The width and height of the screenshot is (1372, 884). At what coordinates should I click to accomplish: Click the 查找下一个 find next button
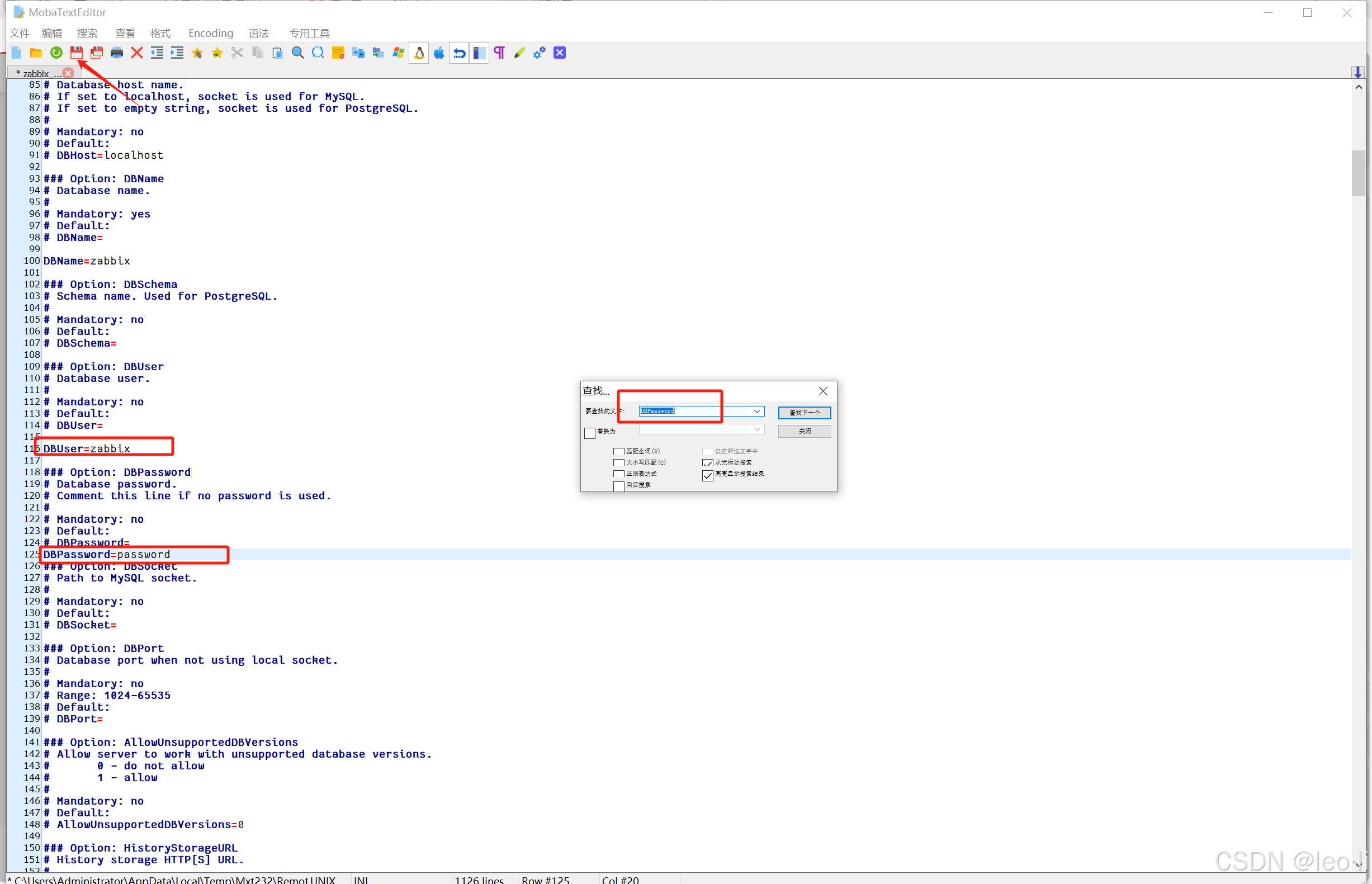click(804, 413)
